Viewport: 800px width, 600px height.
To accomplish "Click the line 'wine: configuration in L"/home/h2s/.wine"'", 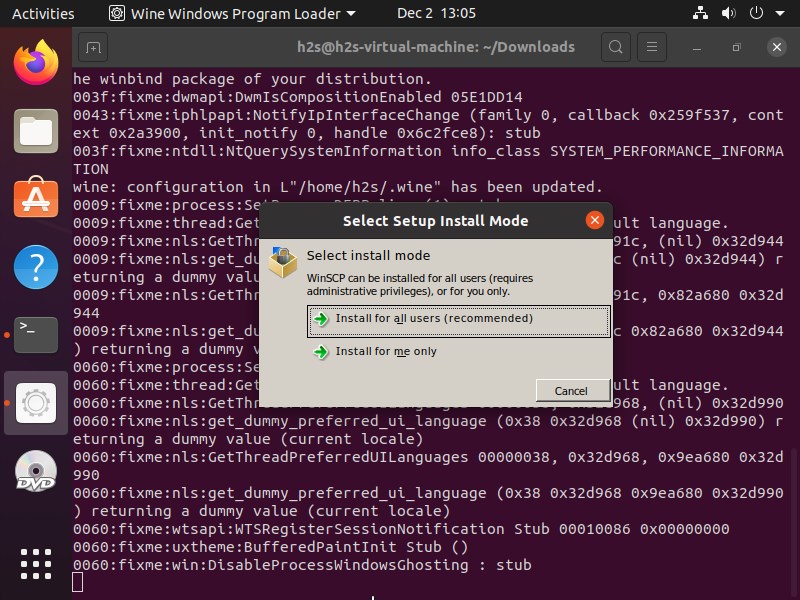I will click(x=337, y=187).
